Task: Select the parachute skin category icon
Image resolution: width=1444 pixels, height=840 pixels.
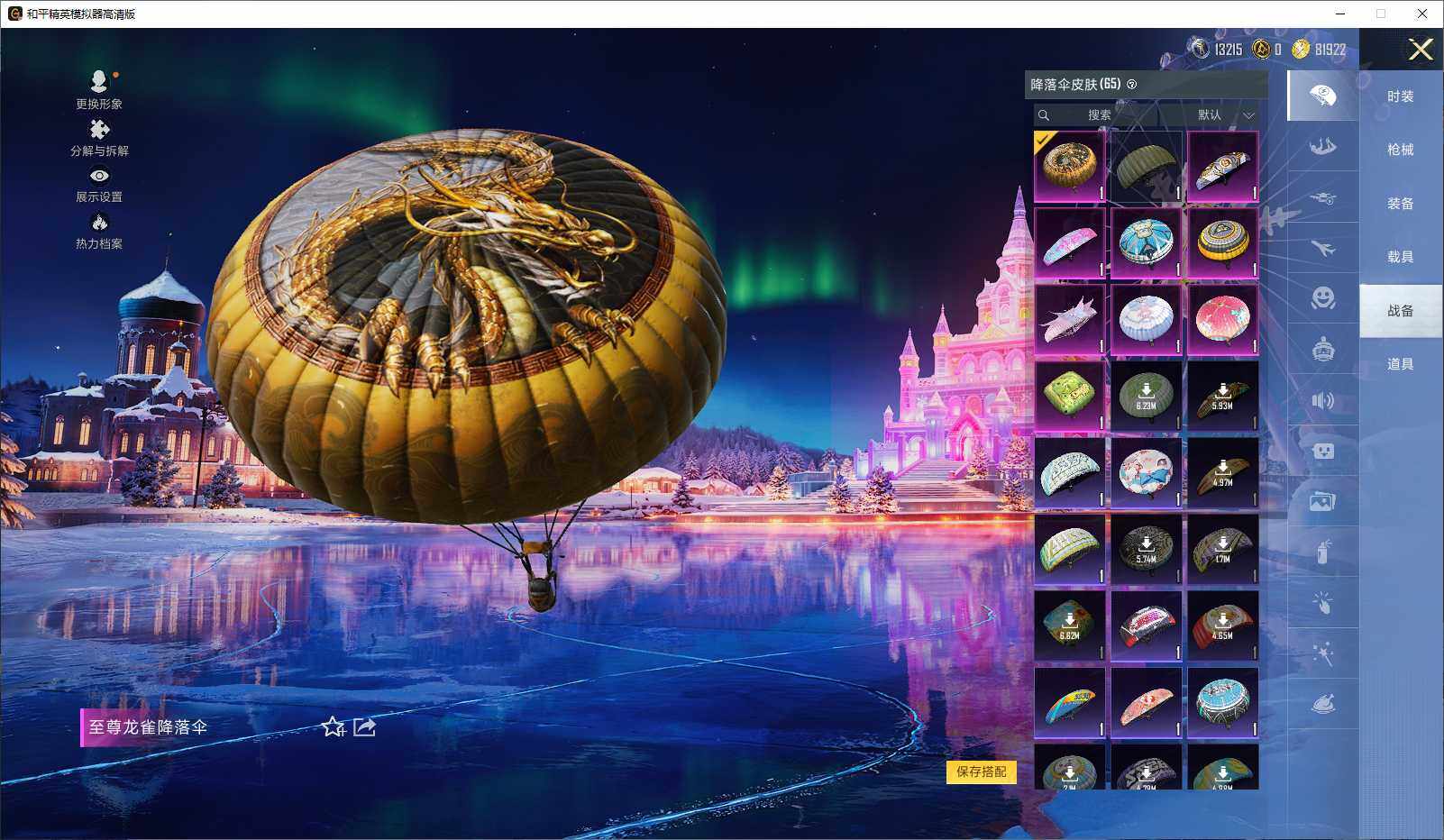Action: (1322, 96)
